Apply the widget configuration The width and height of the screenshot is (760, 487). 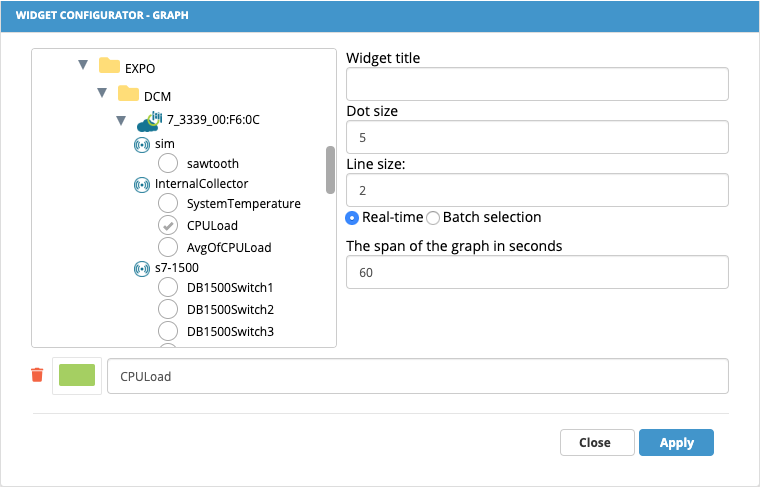tap(676, 442)
